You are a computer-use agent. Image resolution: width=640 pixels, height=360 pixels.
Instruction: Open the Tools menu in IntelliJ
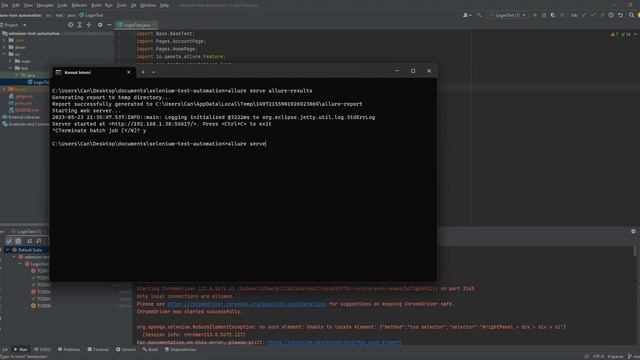pyautogui.click(x=122, y=5)
